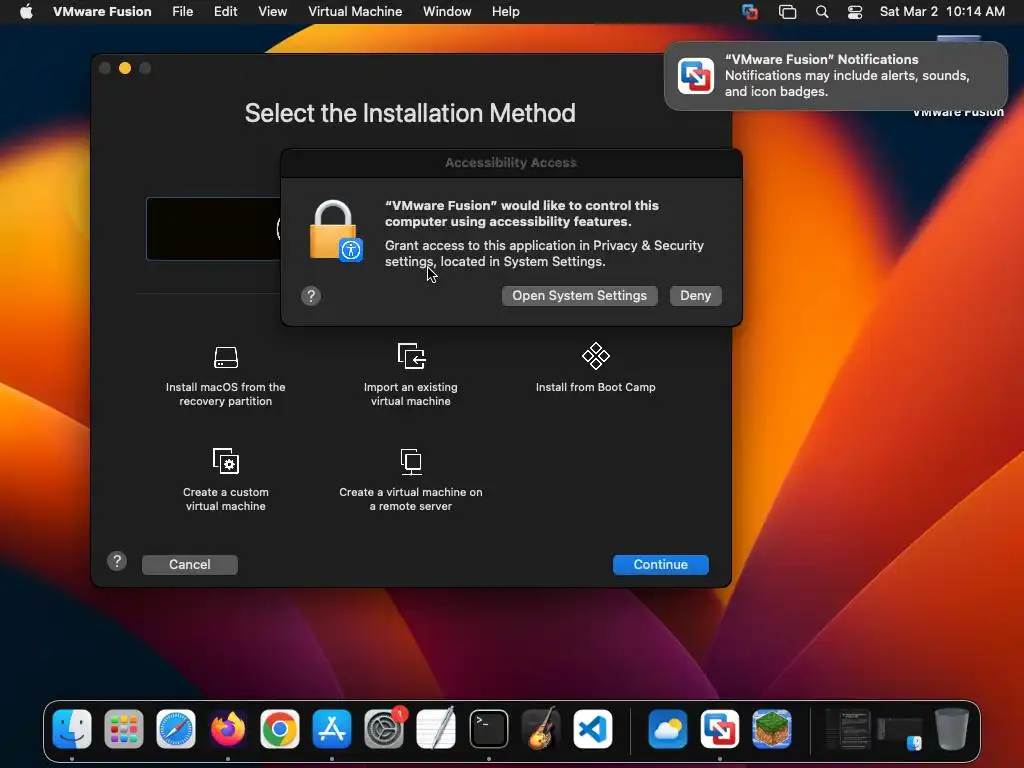Open Finder from the dock
1024x768 pixels.
tap(72, 729)
